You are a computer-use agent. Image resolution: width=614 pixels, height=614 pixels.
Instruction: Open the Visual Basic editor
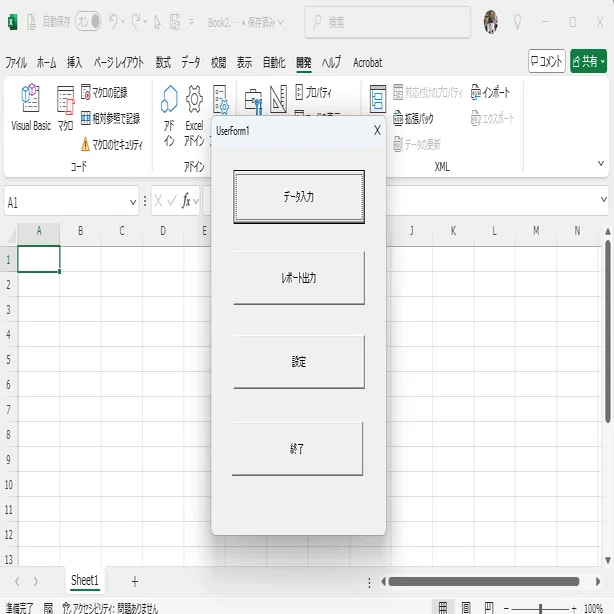click(31, 107)
